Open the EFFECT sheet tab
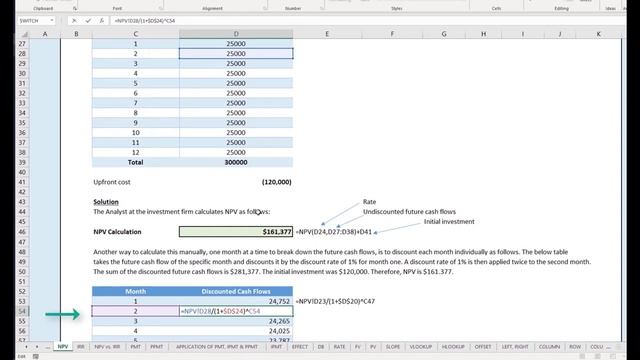The height and width of the screenshot is (360, 640). (x=300, y=347)
